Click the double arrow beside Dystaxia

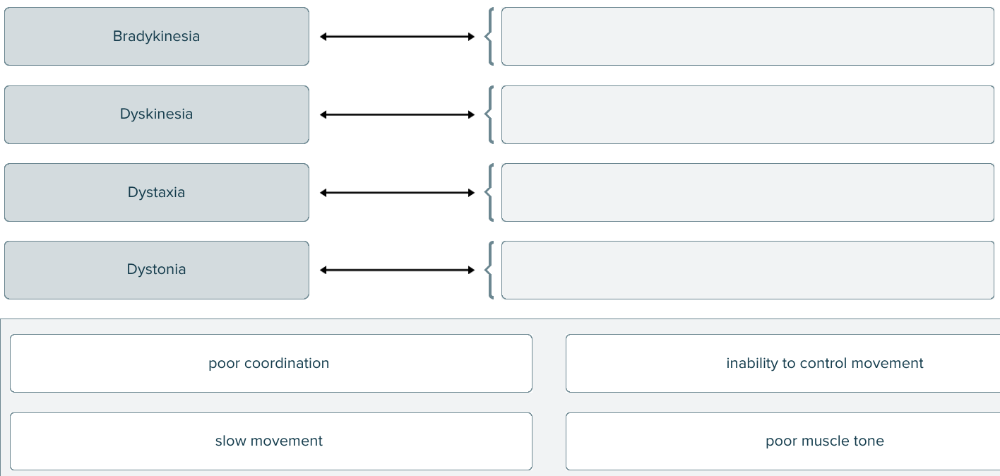pos(397,192)
